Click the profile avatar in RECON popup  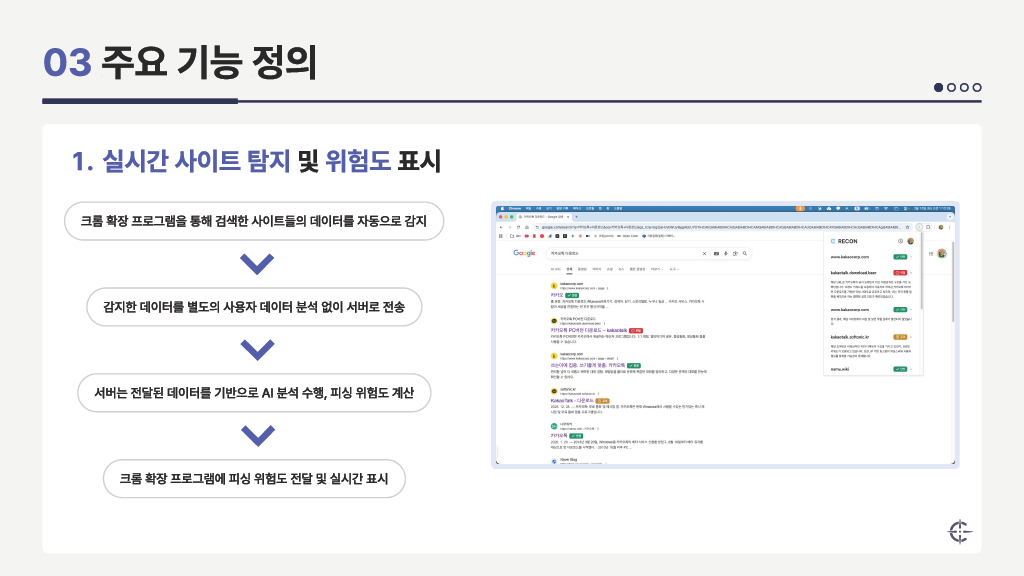[910, 241]
